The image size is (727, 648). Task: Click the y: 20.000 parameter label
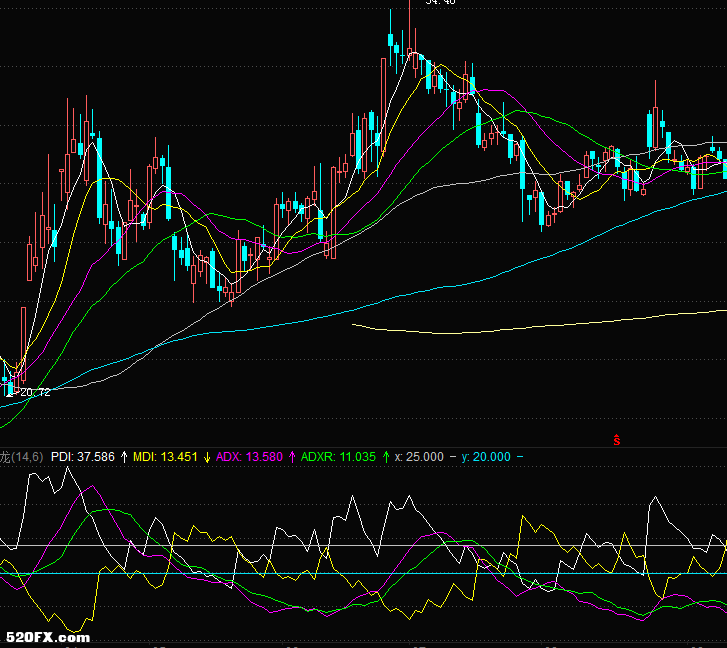486,457
